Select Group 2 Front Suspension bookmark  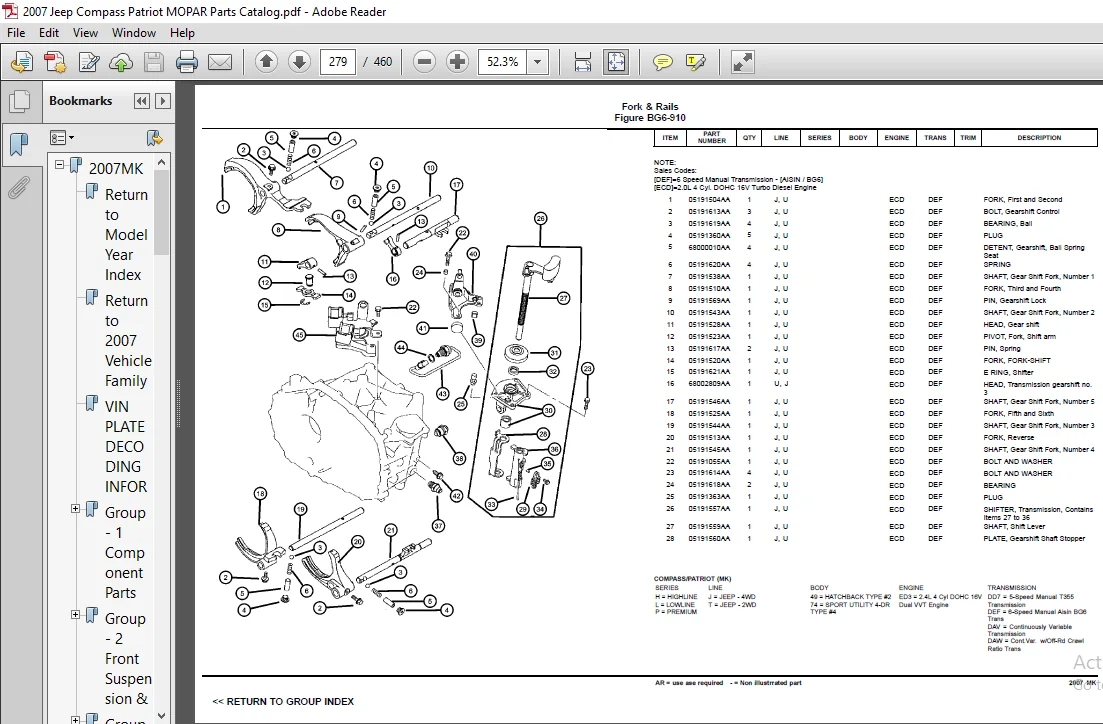128,659
